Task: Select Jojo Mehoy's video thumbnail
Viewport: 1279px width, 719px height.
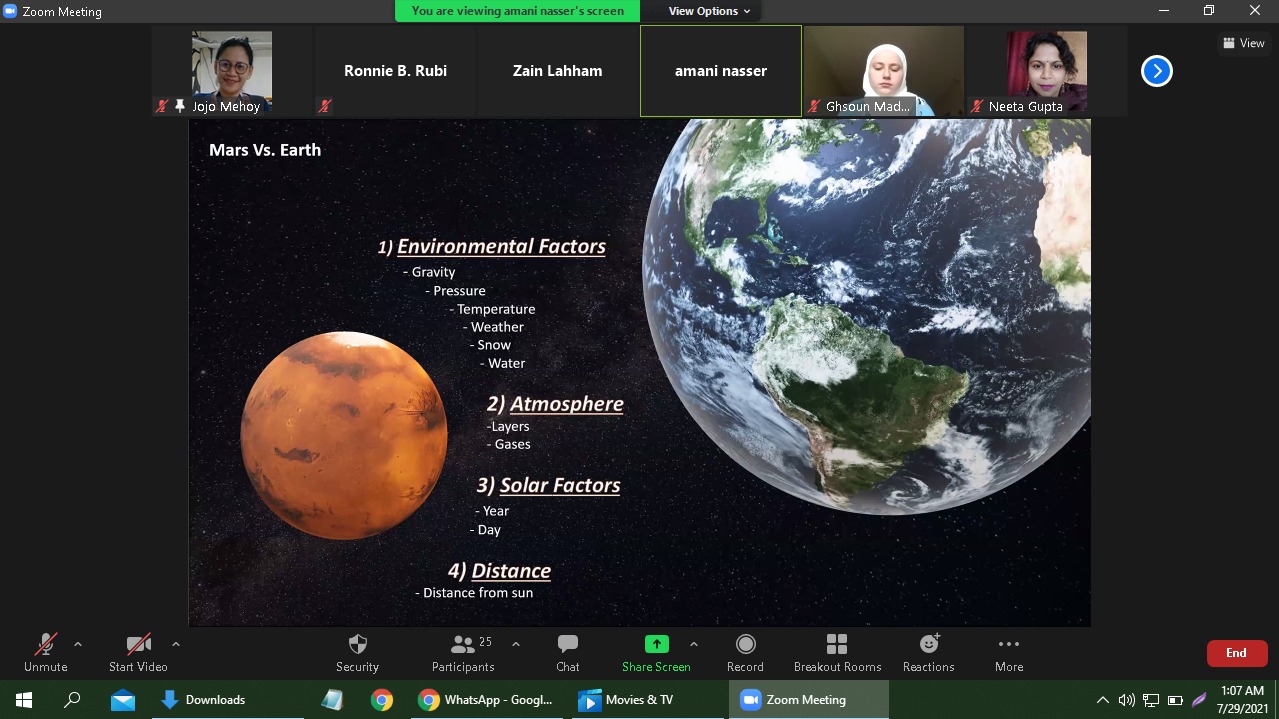Action: pyautogui.click(x=232, y=71)
